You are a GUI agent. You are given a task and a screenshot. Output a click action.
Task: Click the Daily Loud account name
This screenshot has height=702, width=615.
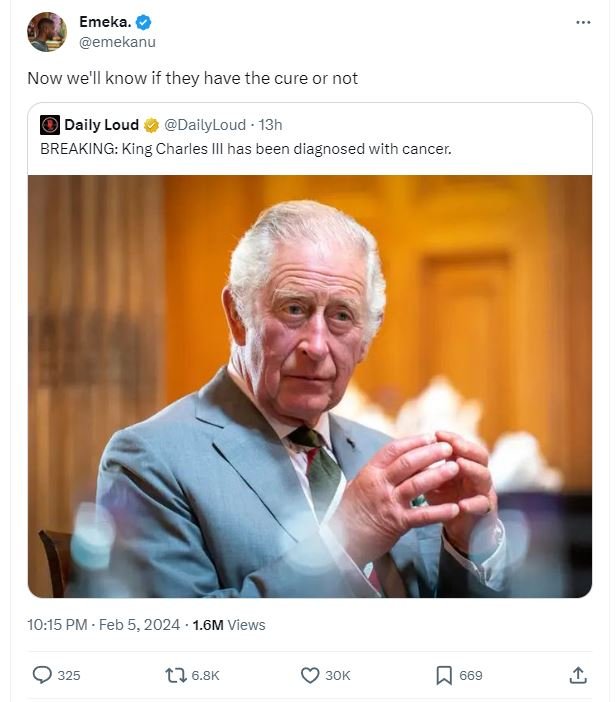101,125
